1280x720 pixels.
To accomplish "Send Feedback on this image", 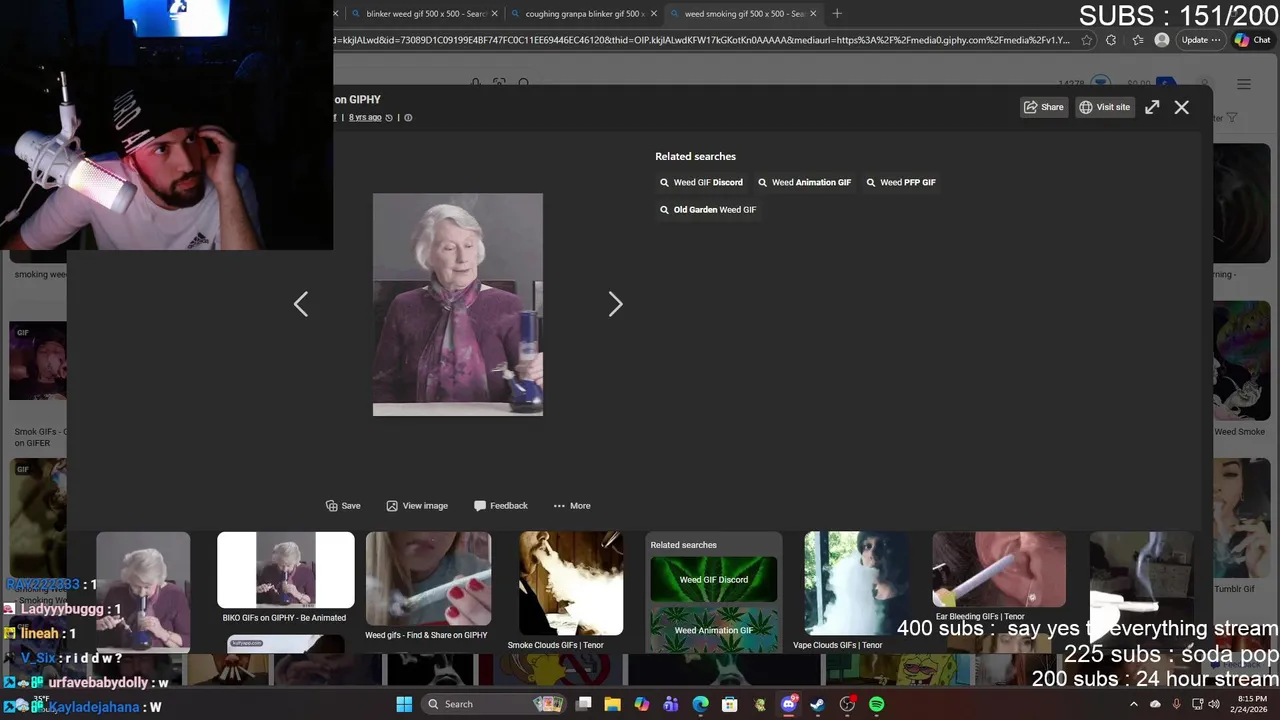I will (x=501, y=506).
